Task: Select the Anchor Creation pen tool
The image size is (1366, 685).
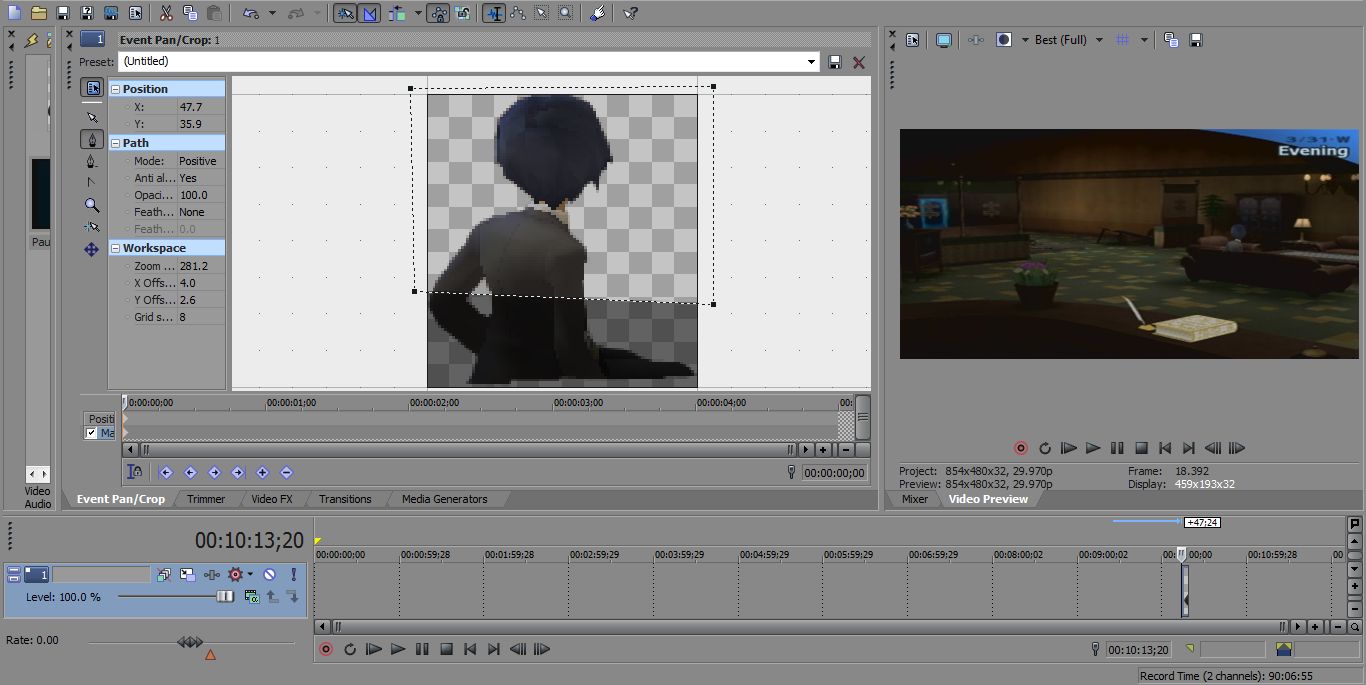Action: (92, 139)
